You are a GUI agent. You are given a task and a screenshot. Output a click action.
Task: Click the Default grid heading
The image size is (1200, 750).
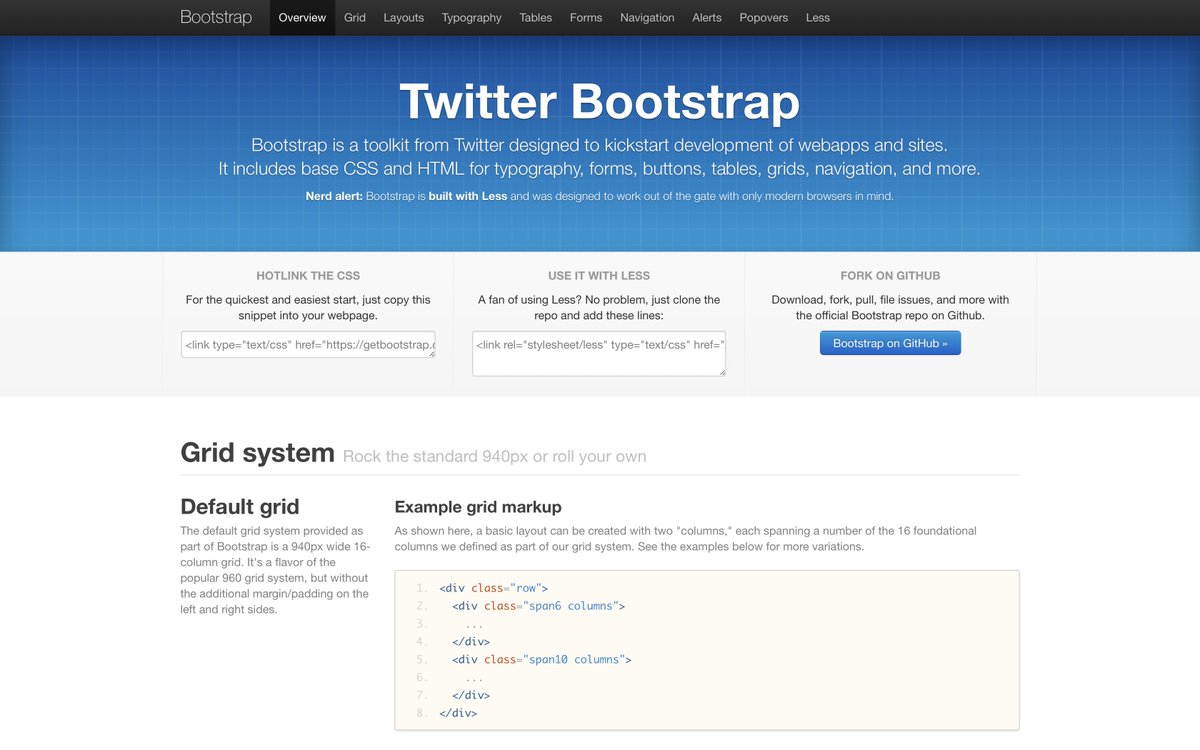[240, 506]
